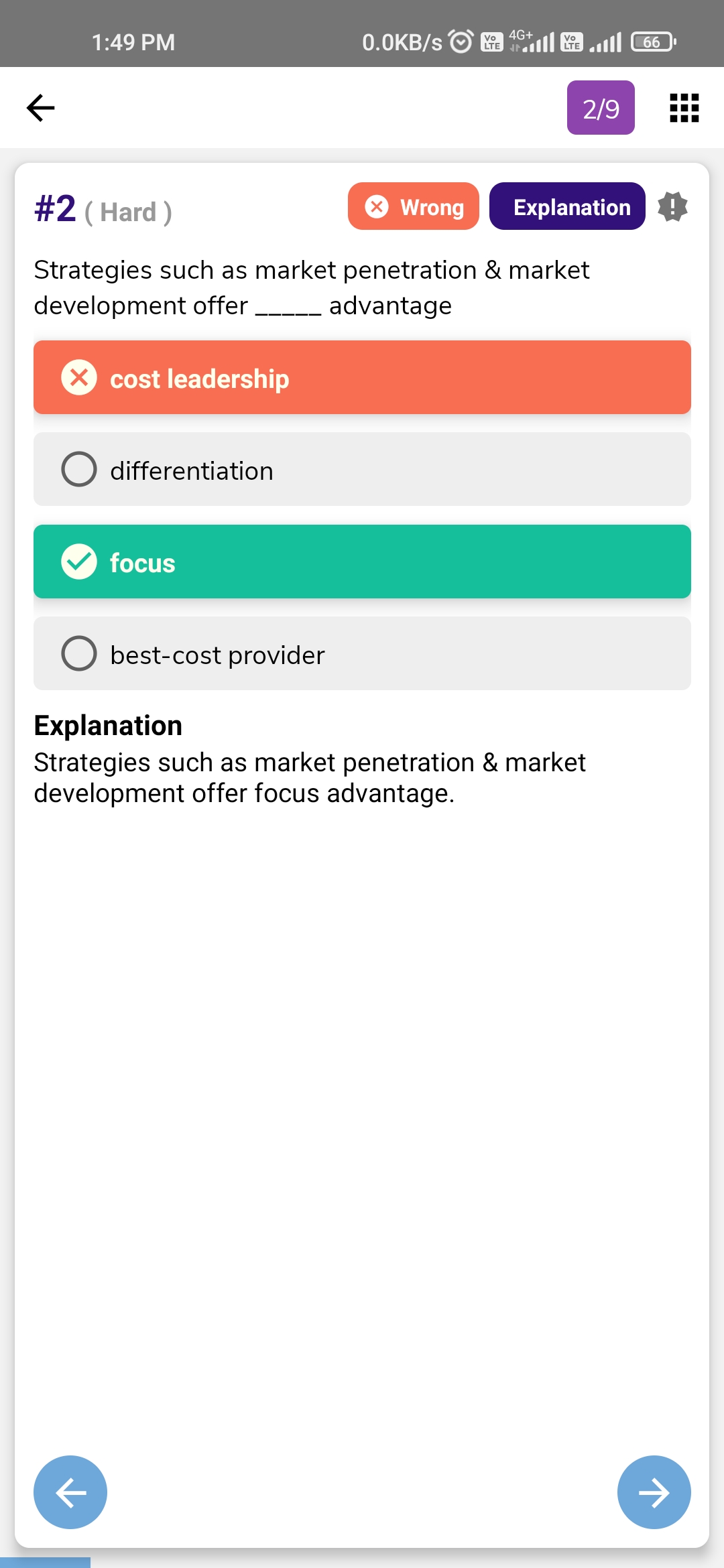
Task: Tap the #2 question number label
Action: 55,208
